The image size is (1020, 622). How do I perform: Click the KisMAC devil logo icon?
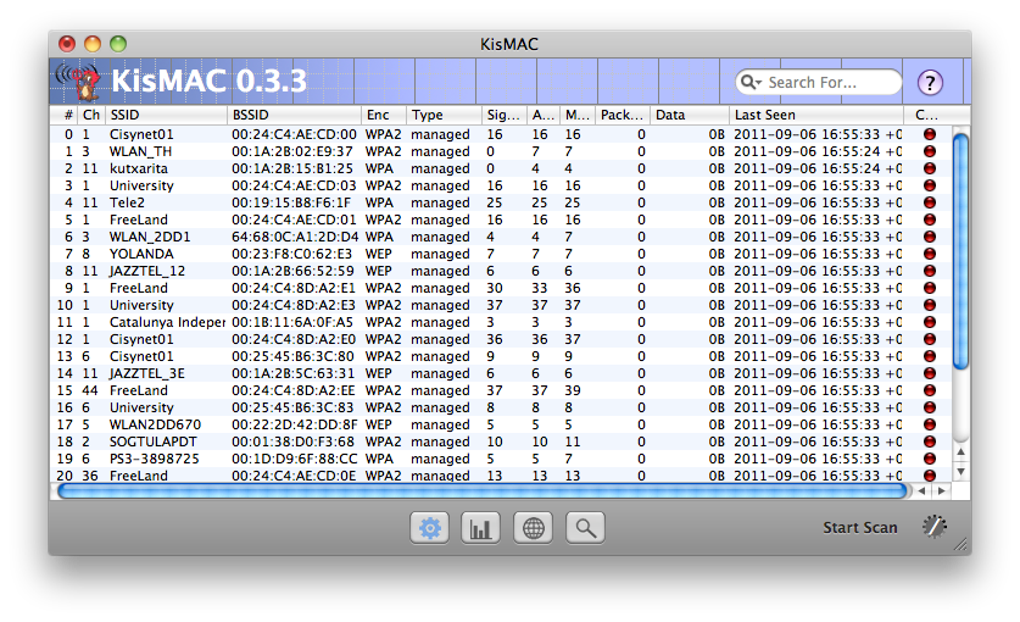pyautogui.click(x=78, y=82)
